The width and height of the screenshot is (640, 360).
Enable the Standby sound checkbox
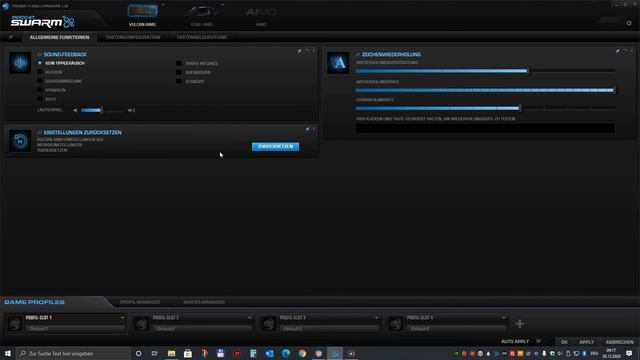179,81
